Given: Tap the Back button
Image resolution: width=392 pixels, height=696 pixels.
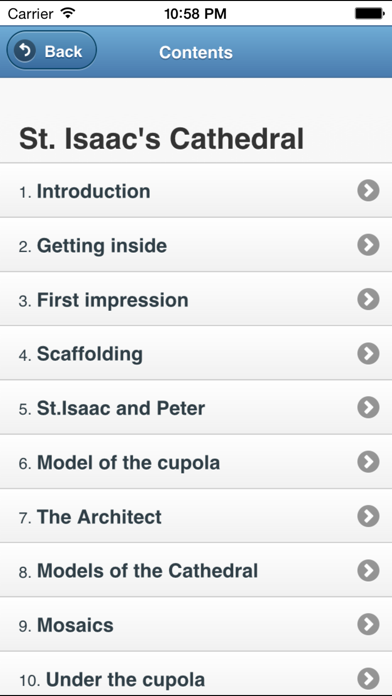Looking at the screenshot, I should click(x=51, y=51).
